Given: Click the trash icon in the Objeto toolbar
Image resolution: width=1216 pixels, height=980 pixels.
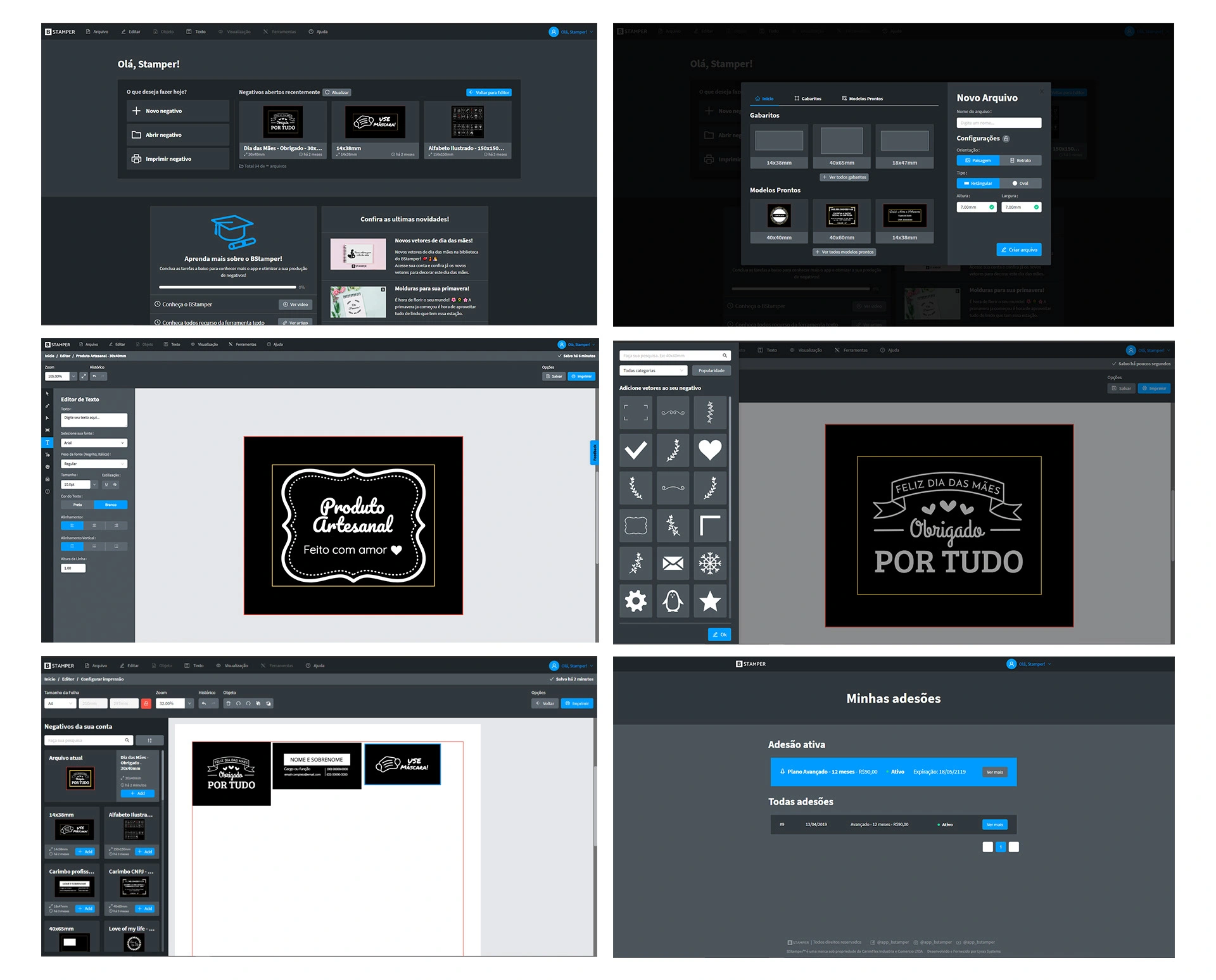Looking at the screenshot, I should tap(228, 703).
